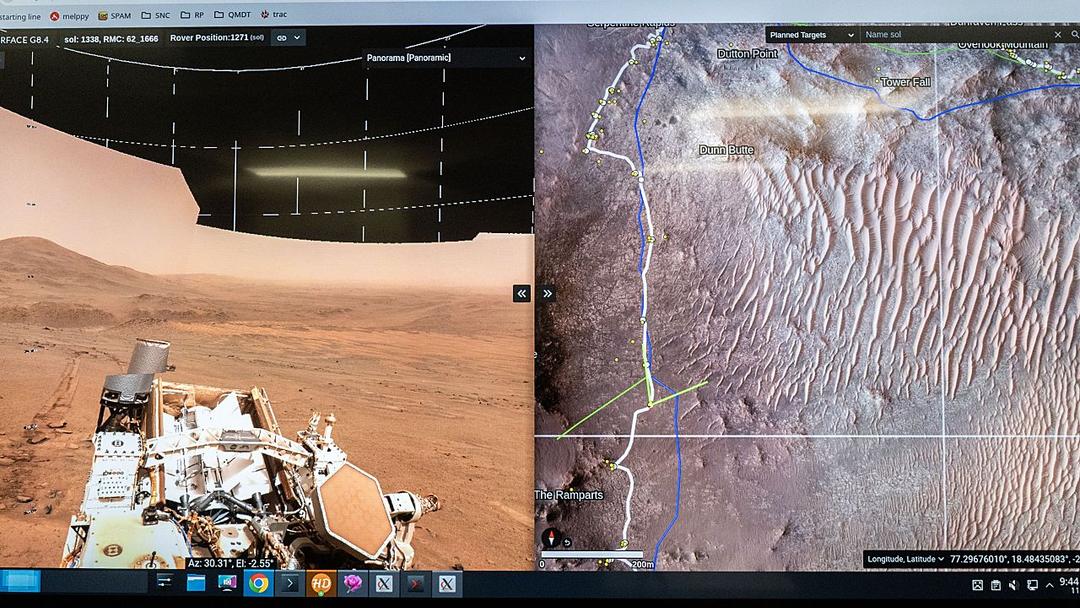
Task: Open the SNC bookmark folder
Action: coord(156,14)
